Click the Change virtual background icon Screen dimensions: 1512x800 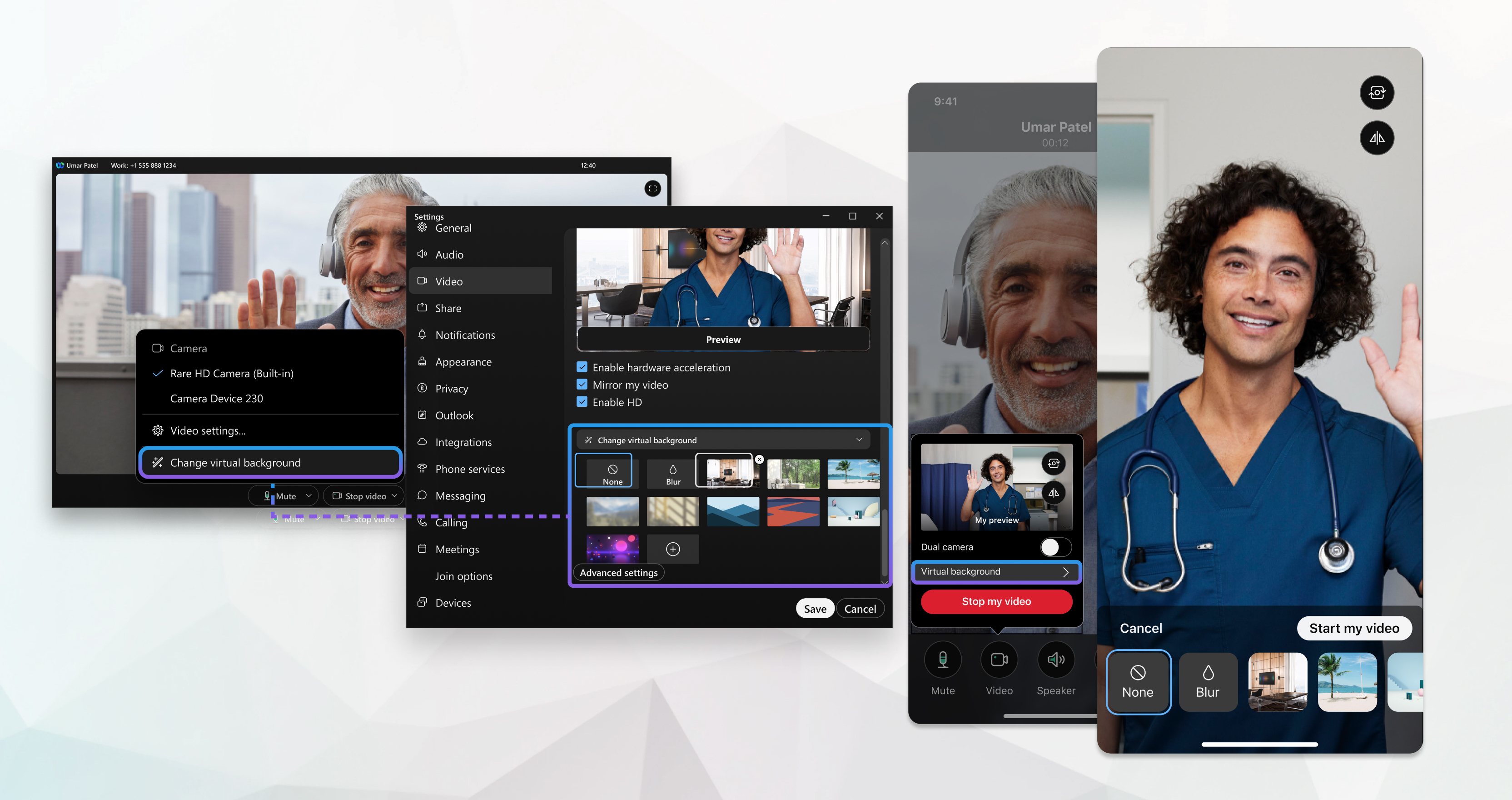coord(160,462)
